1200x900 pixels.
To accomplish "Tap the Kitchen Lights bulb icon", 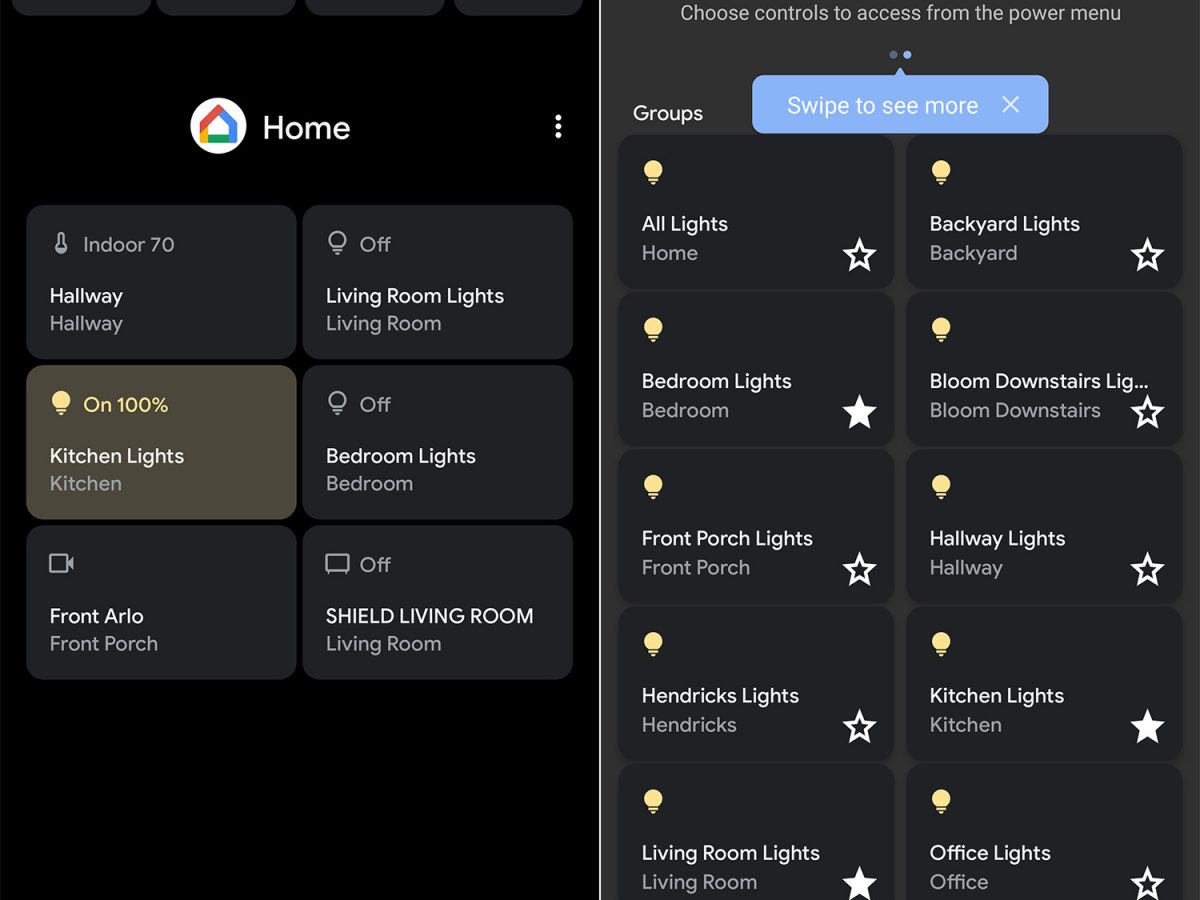I will pos(61,403).
